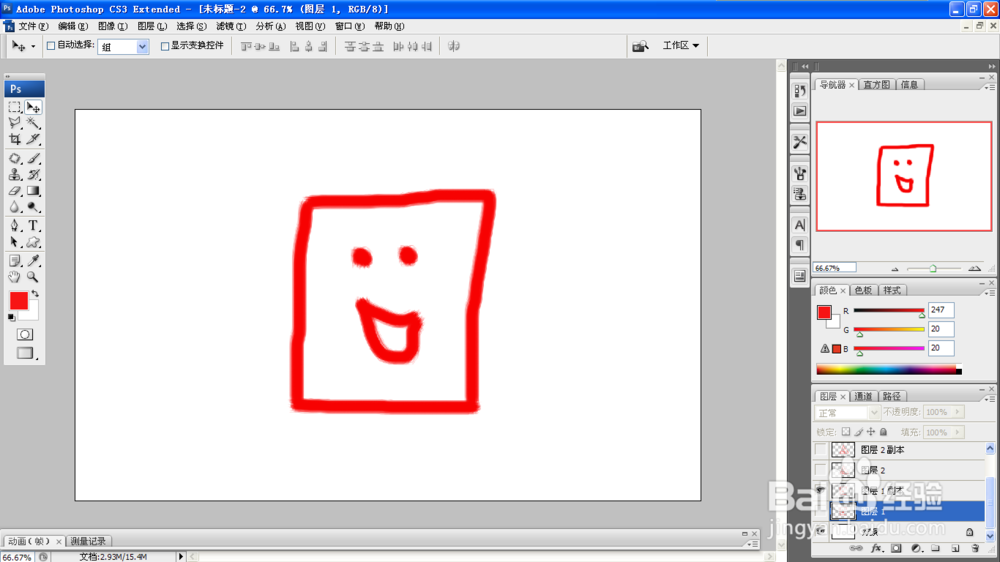Open the 滤镜 menu
This screenshot has height=562, width=1000.
pos(231,26)
